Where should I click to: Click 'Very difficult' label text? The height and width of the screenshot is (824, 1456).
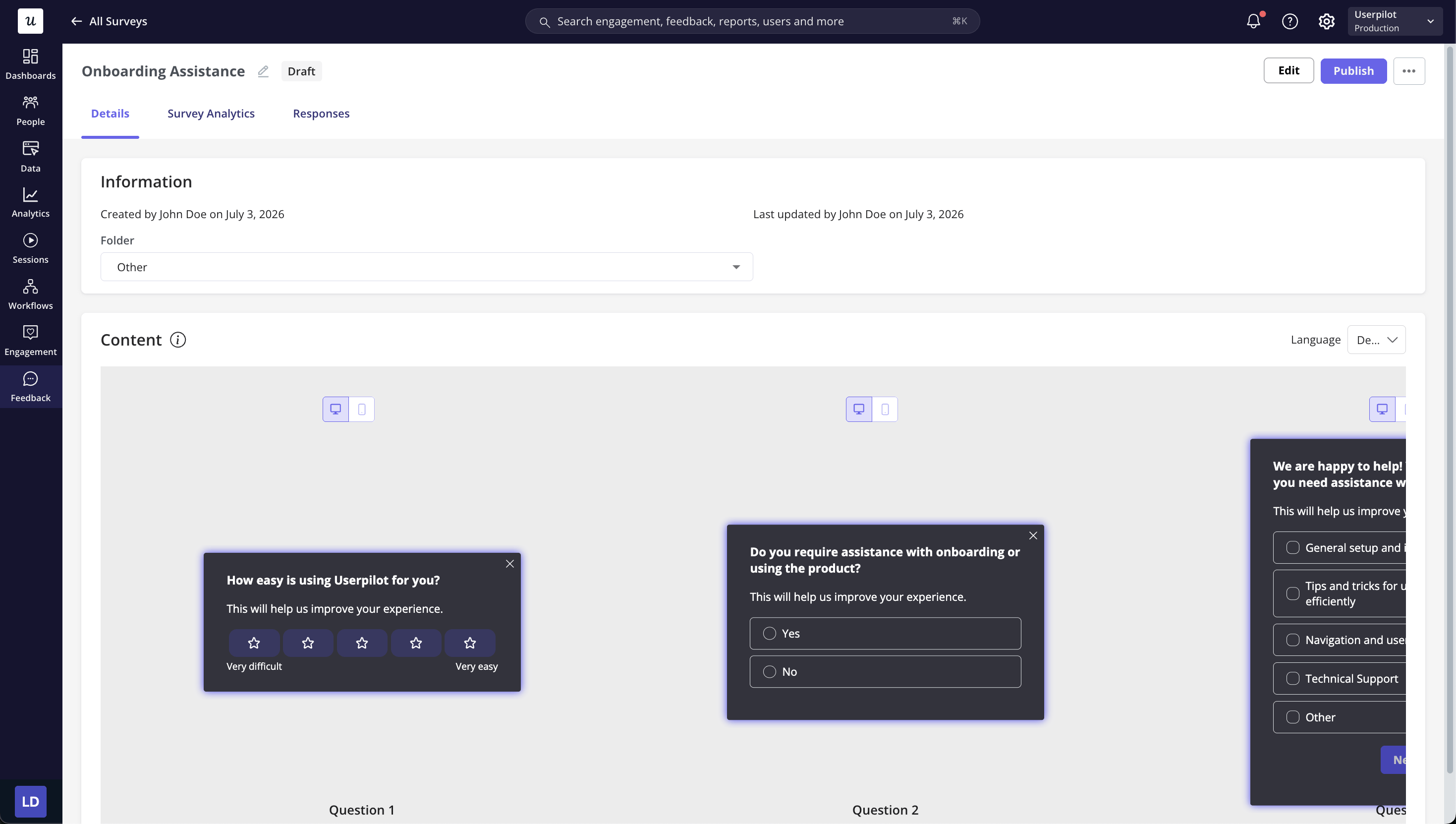pos(254,667)
